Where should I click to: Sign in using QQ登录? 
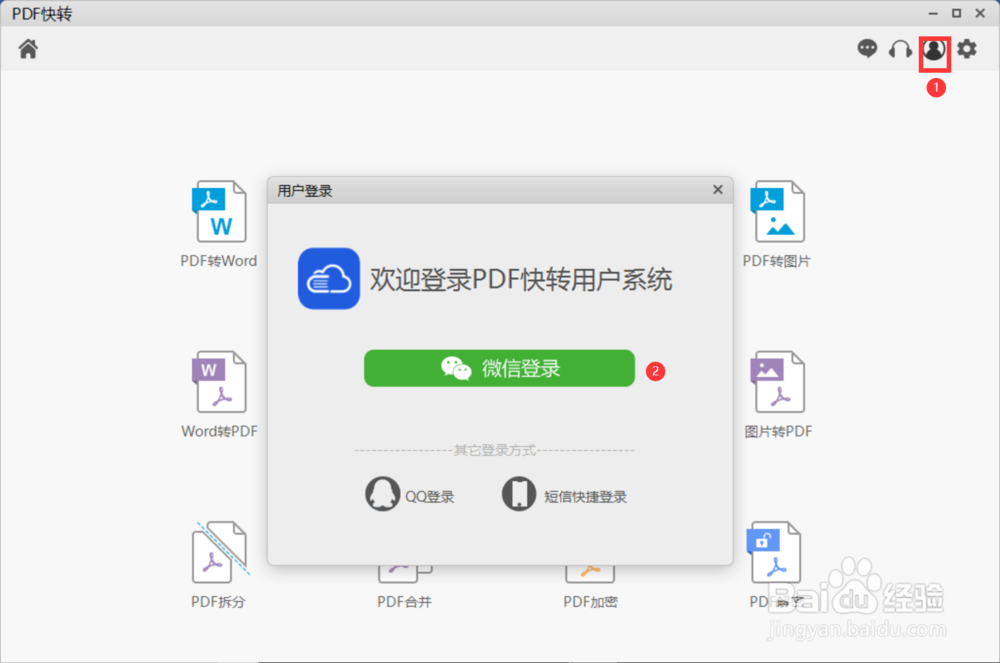tap(408, 493)
